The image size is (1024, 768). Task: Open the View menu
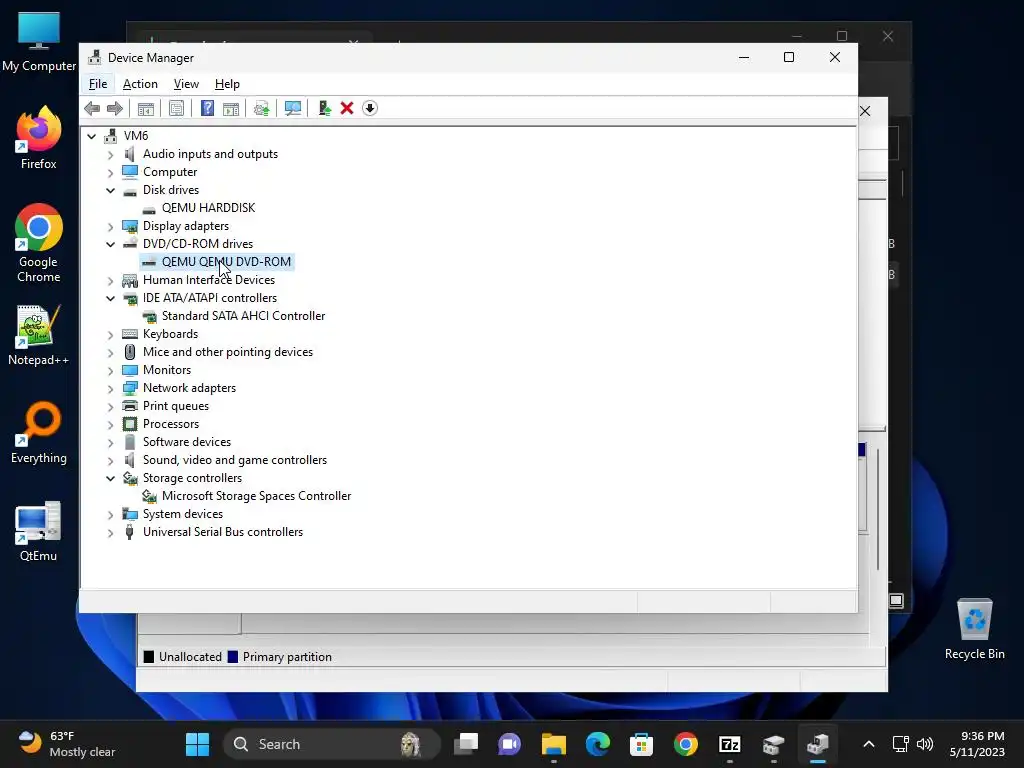[186, 84]
